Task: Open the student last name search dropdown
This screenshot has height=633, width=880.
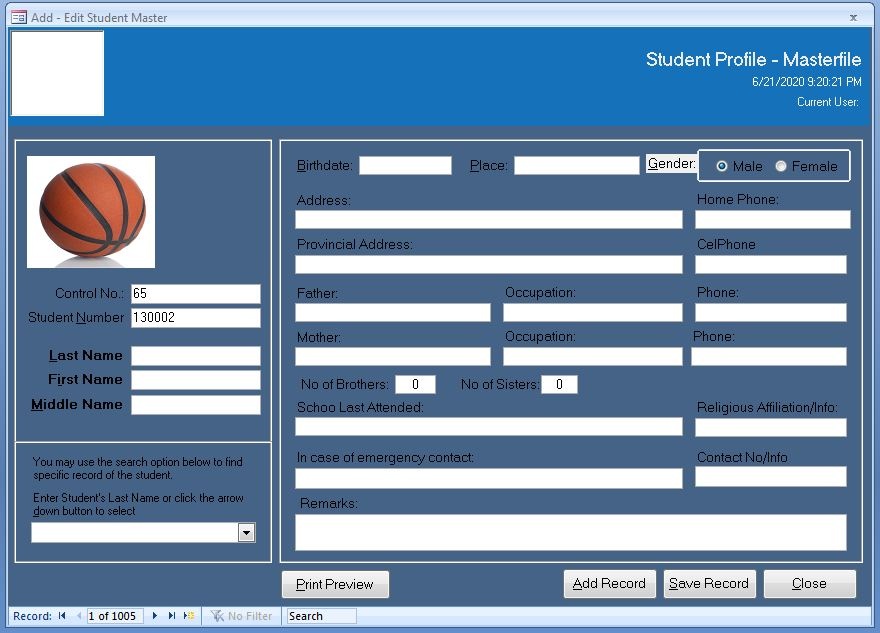Action: coord(246,533)
